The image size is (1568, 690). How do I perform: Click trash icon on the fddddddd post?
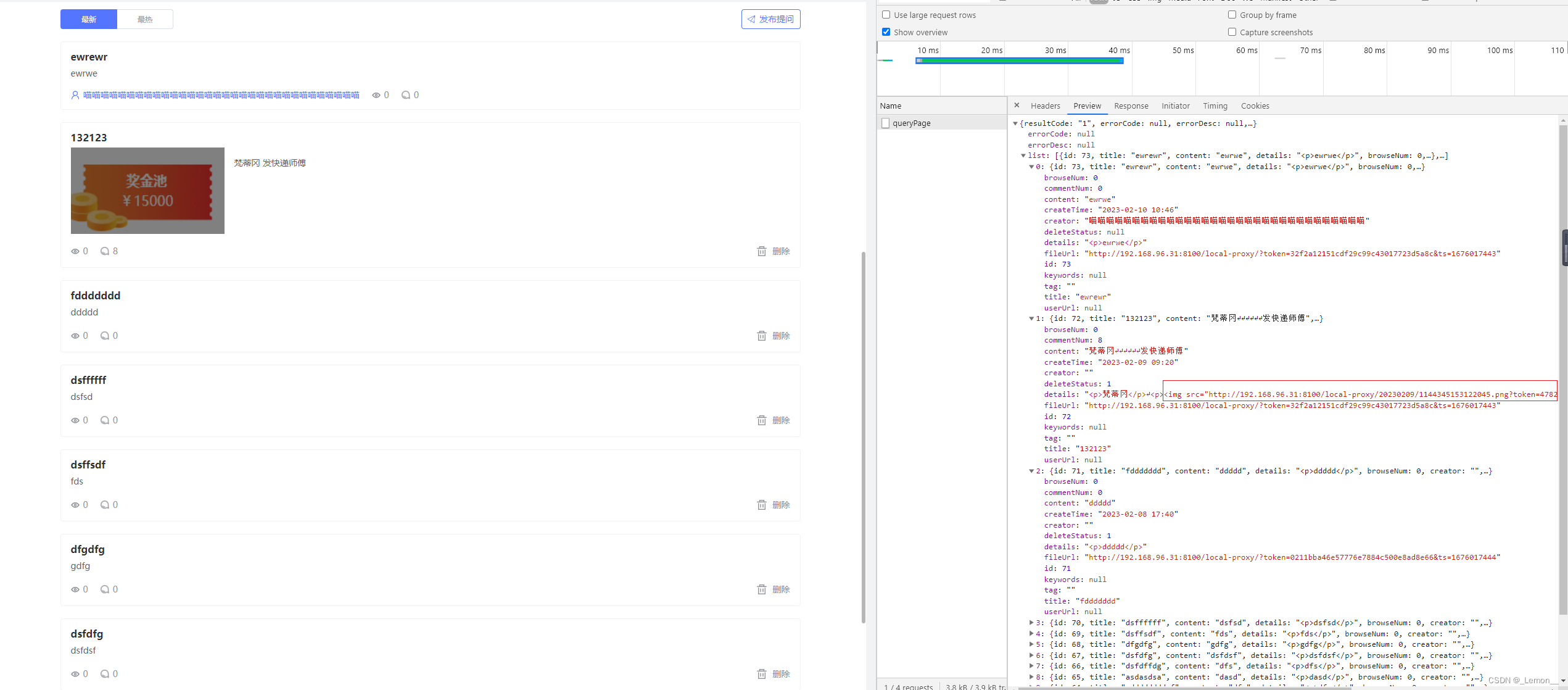pos(762,336)
